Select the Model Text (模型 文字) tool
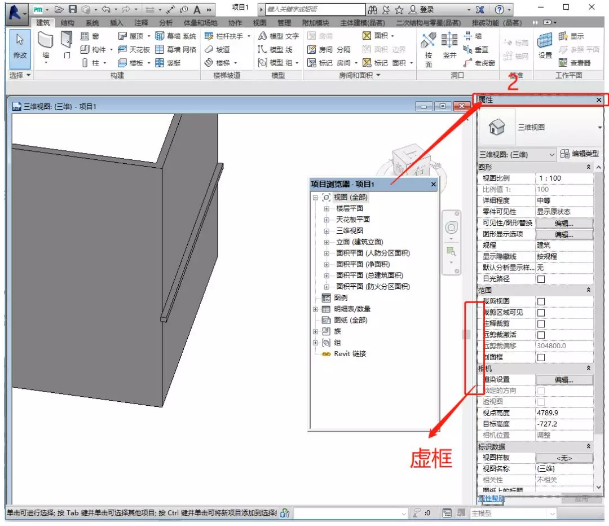 (x=278, y=37)
